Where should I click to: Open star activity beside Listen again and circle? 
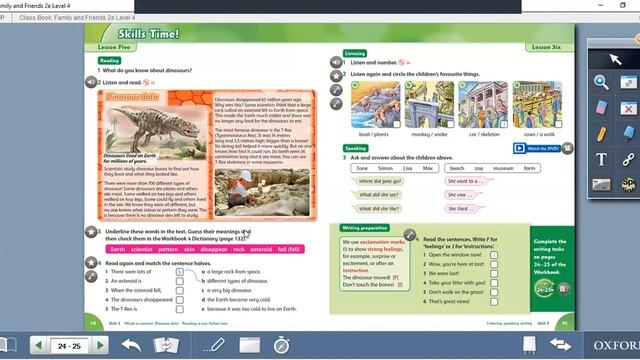click(336, 76)
